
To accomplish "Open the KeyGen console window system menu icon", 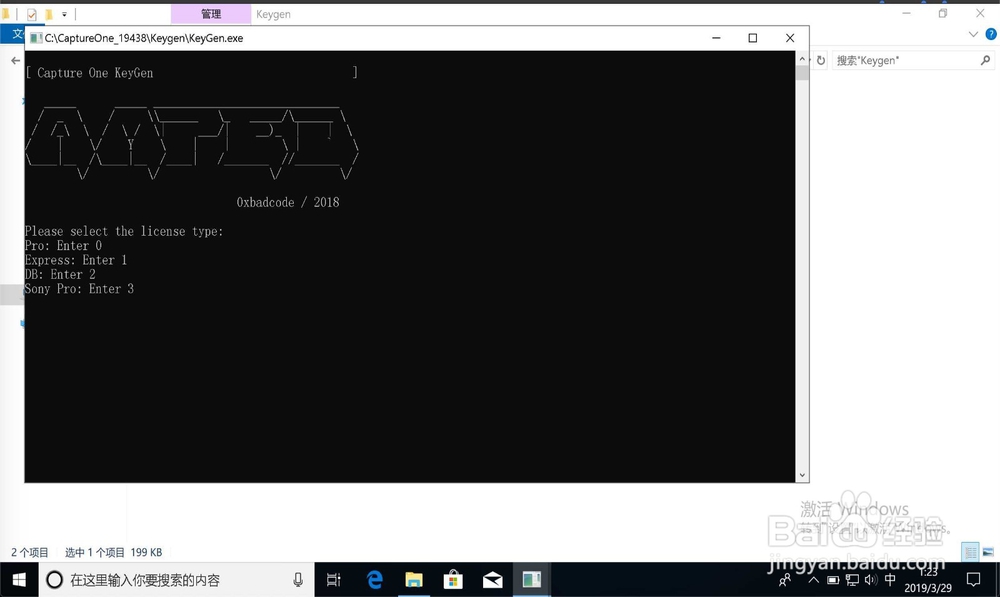I will 36,38.
